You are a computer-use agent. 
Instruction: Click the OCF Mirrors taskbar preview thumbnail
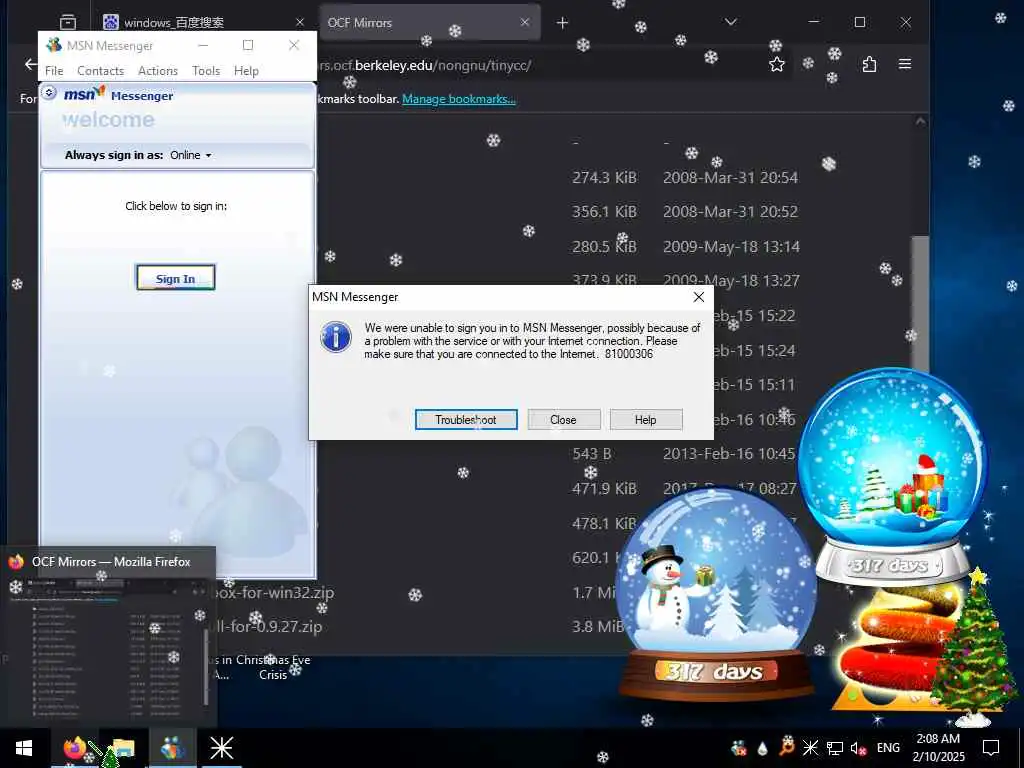108,648
